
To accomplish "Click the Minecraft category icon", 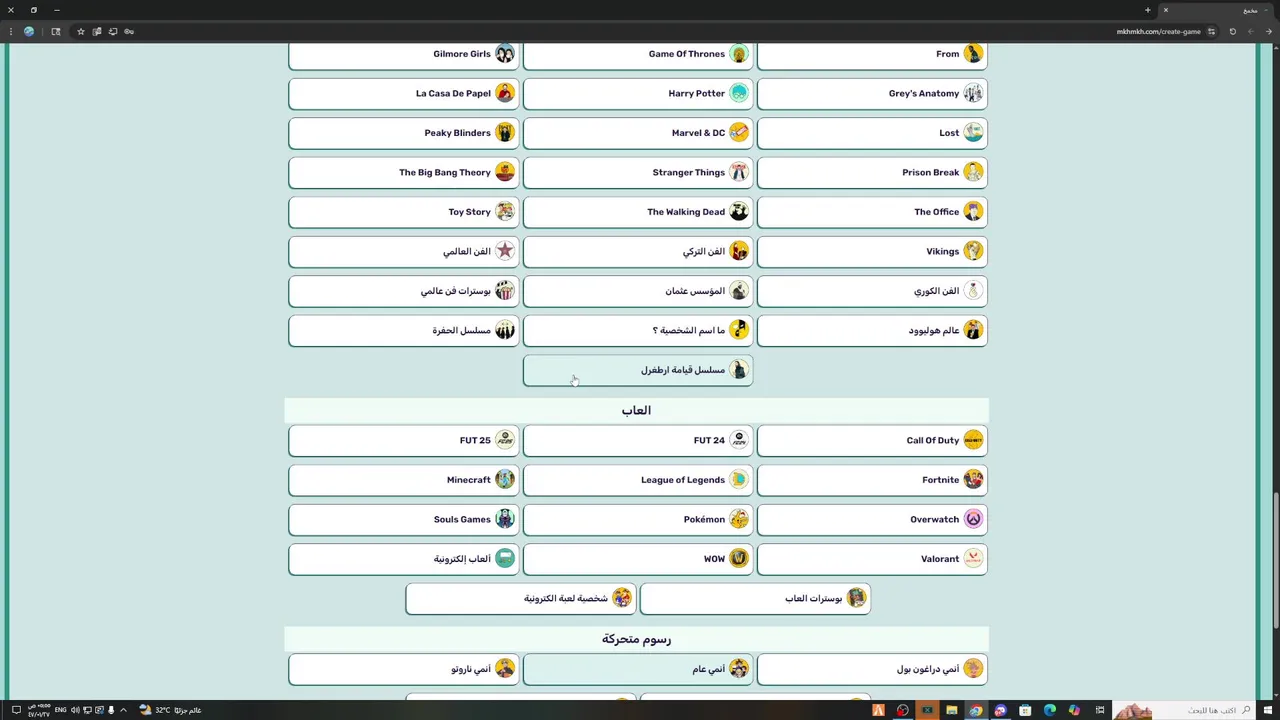I will [x=505, y=480].
